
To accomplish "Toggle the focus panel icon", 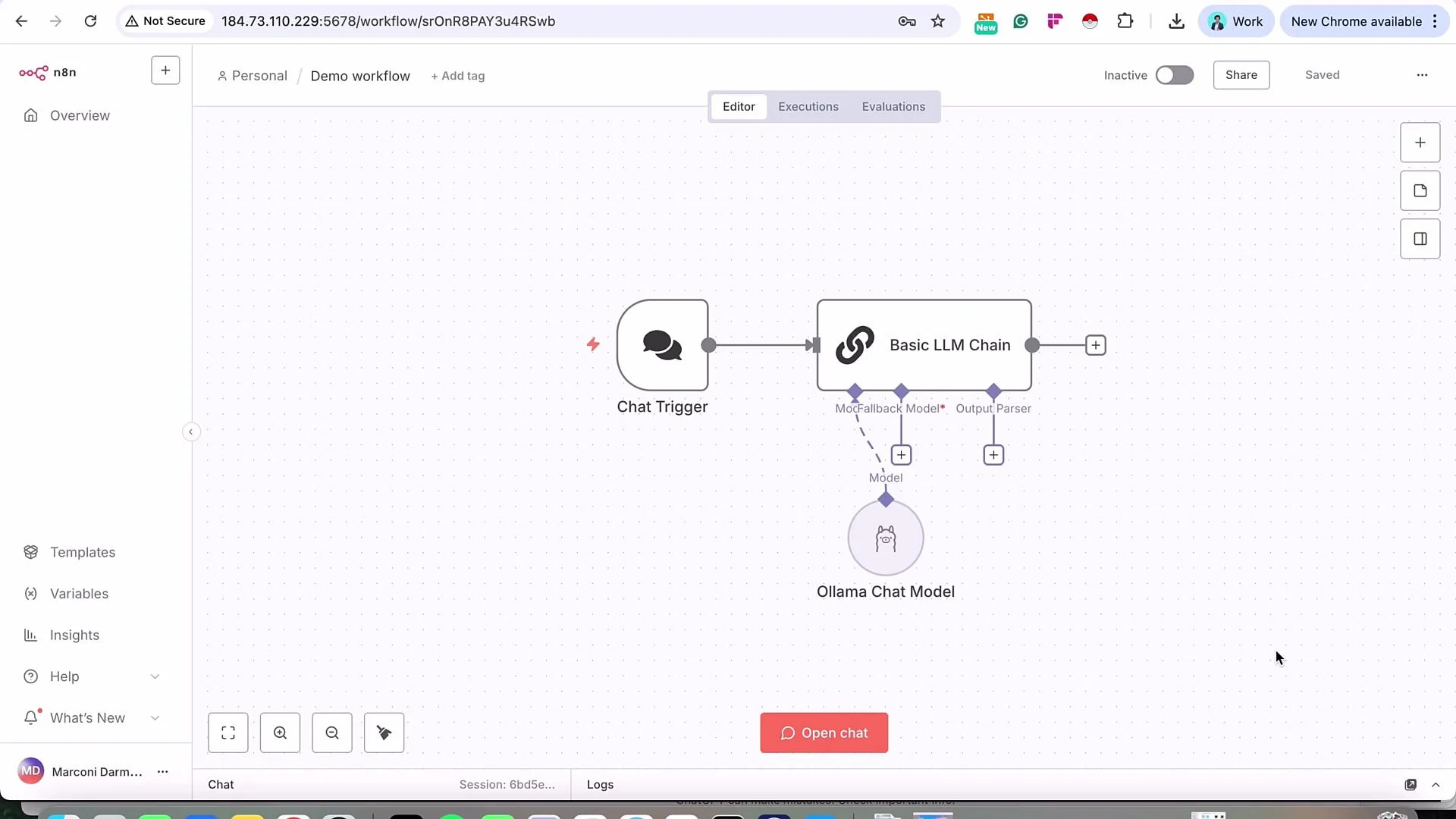I will (1420, 239).
